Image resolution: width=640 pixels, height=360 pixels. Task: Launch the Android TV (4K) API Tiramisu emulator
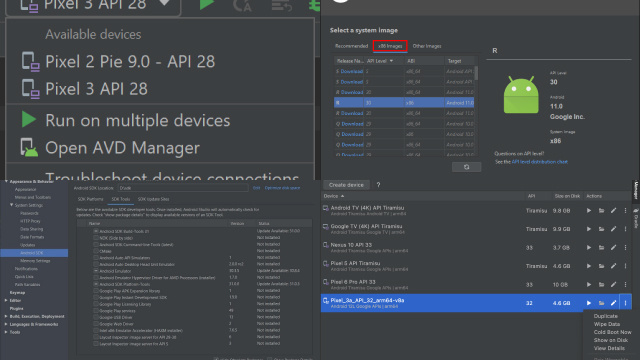coord(589,211)
